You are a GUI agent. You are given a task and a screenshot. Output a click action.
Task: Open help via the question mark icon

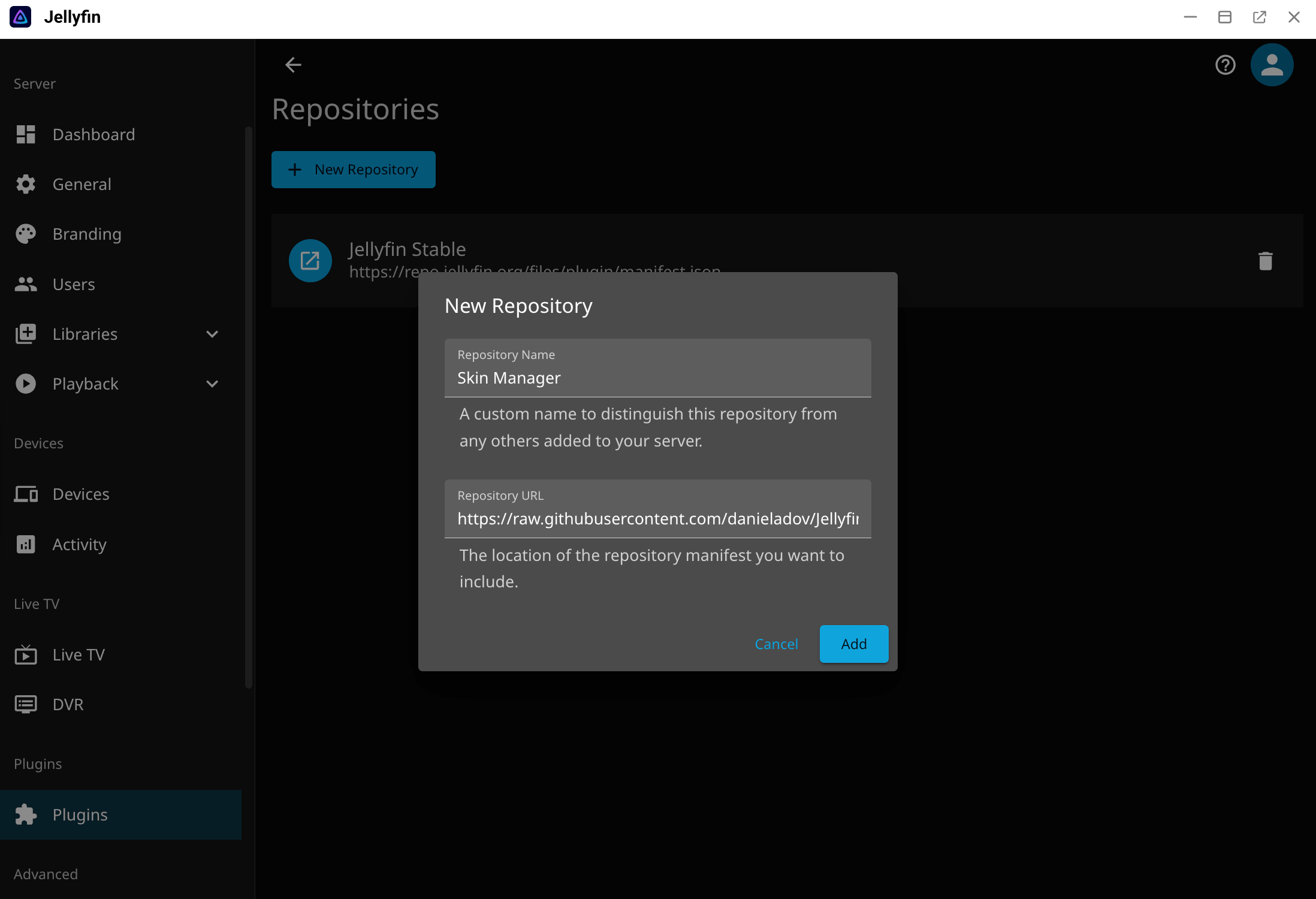(x=1226, y=65)
